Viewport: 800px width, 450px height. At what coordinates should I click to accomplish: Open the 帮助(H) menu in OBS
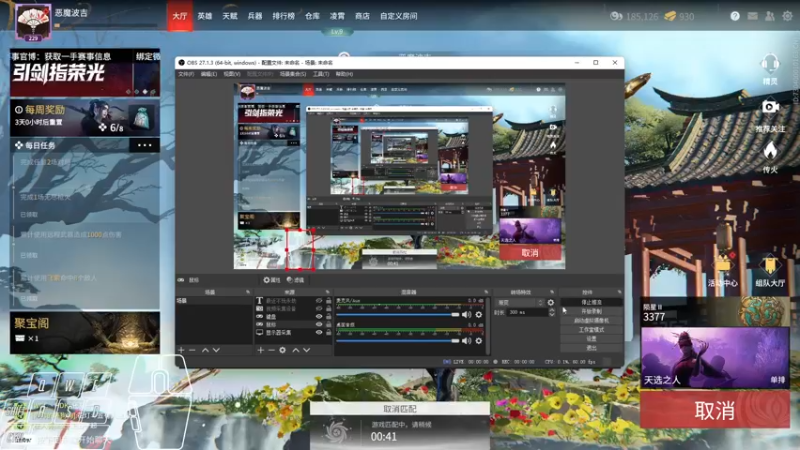(x=344, y=74)
